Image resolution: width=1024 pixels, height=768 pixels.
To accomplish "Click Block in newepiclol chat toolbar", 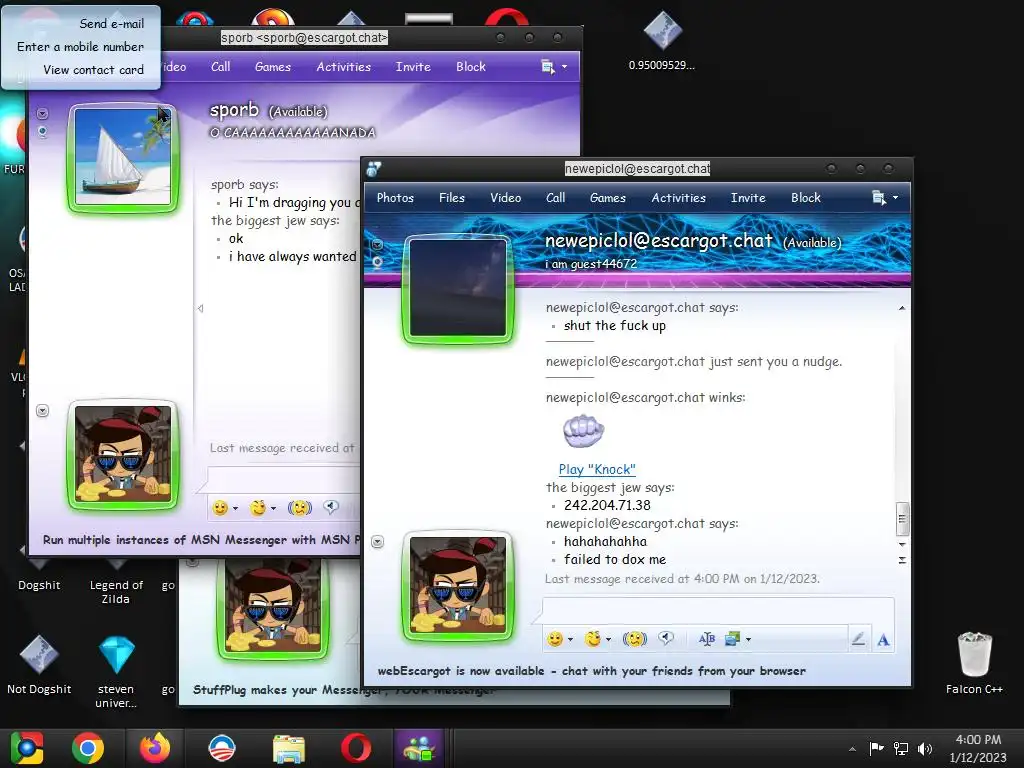I will point(805,198).
